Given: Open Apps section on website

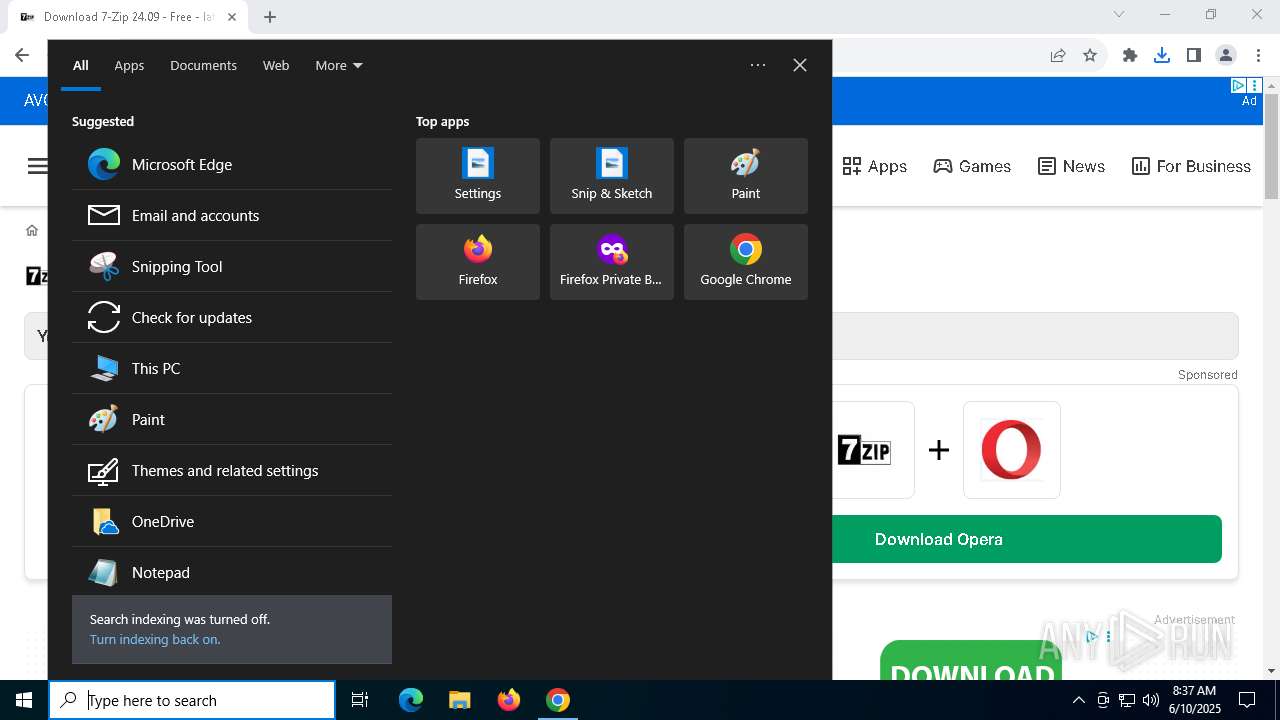Looking at the screenshot, I should tap(875, 166).
